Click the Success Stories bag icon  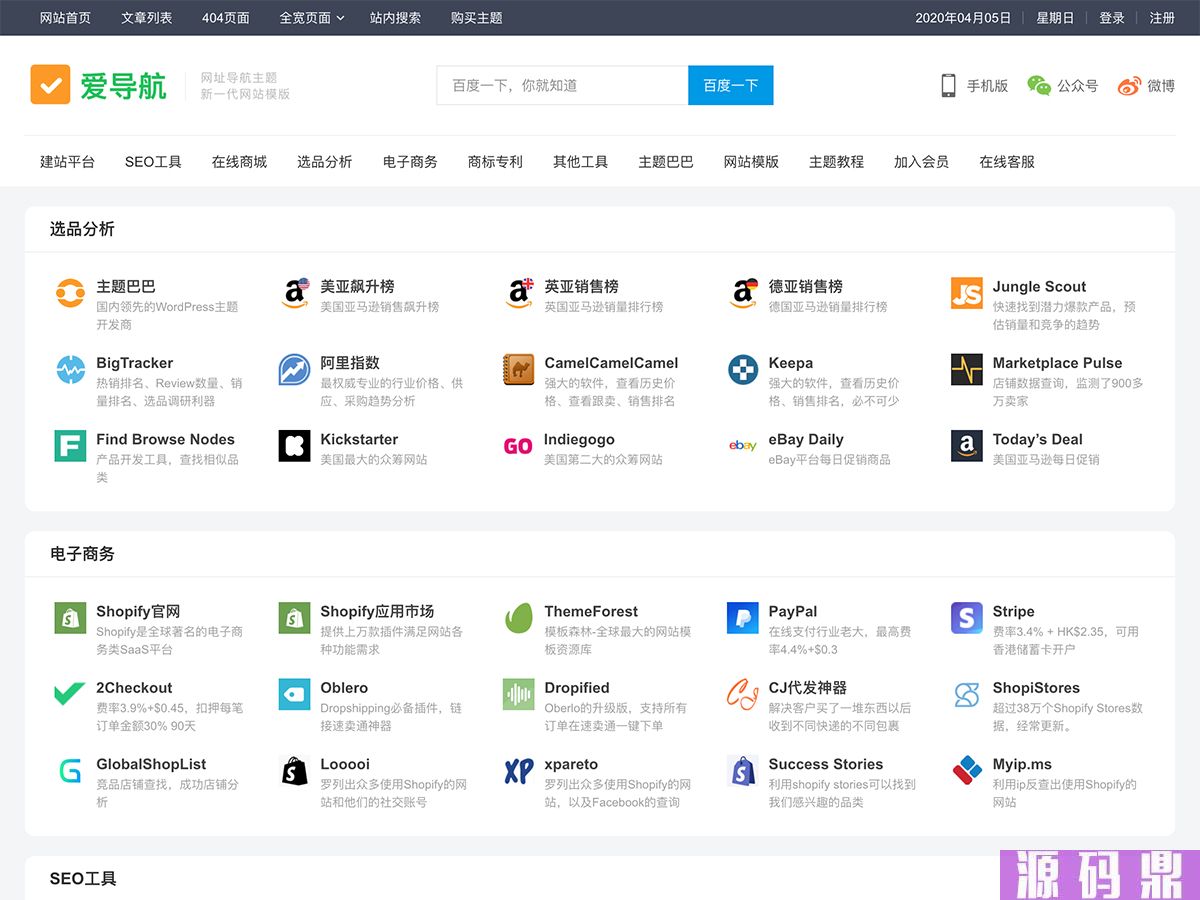(742, 770)
